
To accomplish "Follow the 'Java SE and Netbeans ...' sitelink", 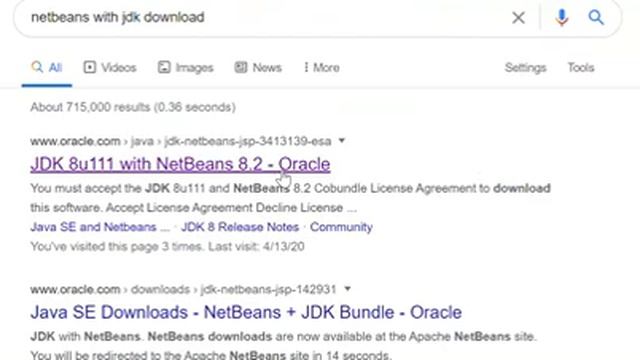I will tap(100, 227).
